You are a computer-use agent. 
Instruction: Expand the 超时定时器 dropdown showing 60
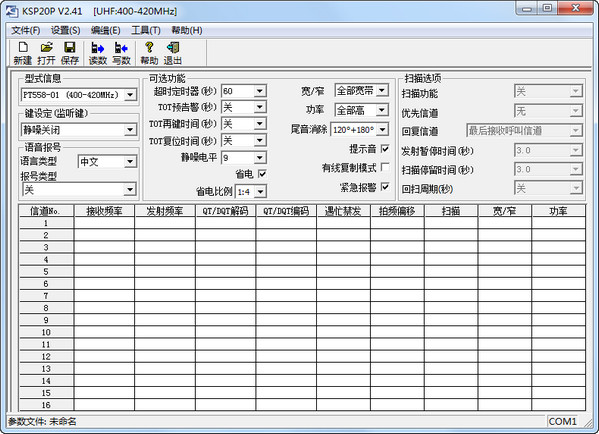pyautogui.click(x=259, y=91)
